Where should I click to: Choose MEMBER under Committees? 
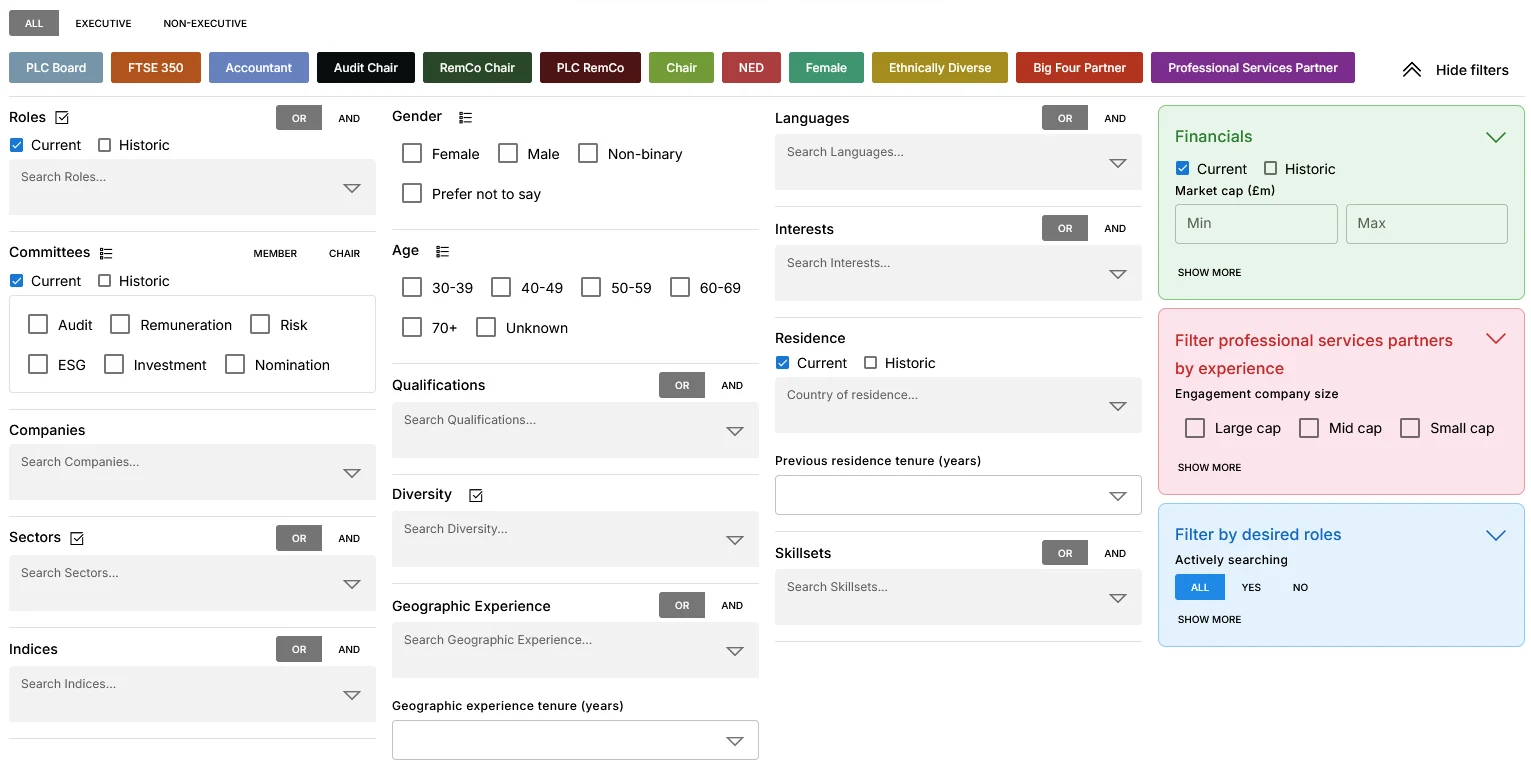point(275,253)
